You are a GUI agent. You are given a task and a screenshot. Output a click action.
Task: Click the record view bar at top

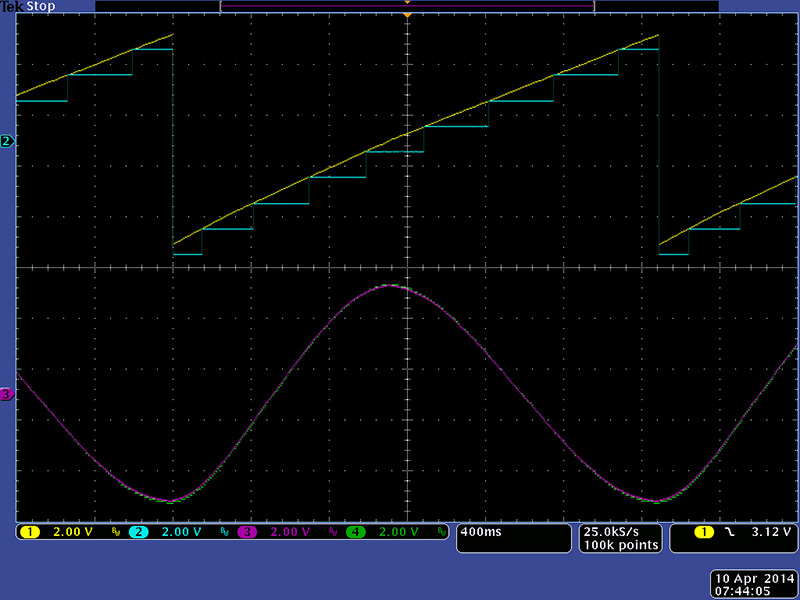tap(406, 7)
